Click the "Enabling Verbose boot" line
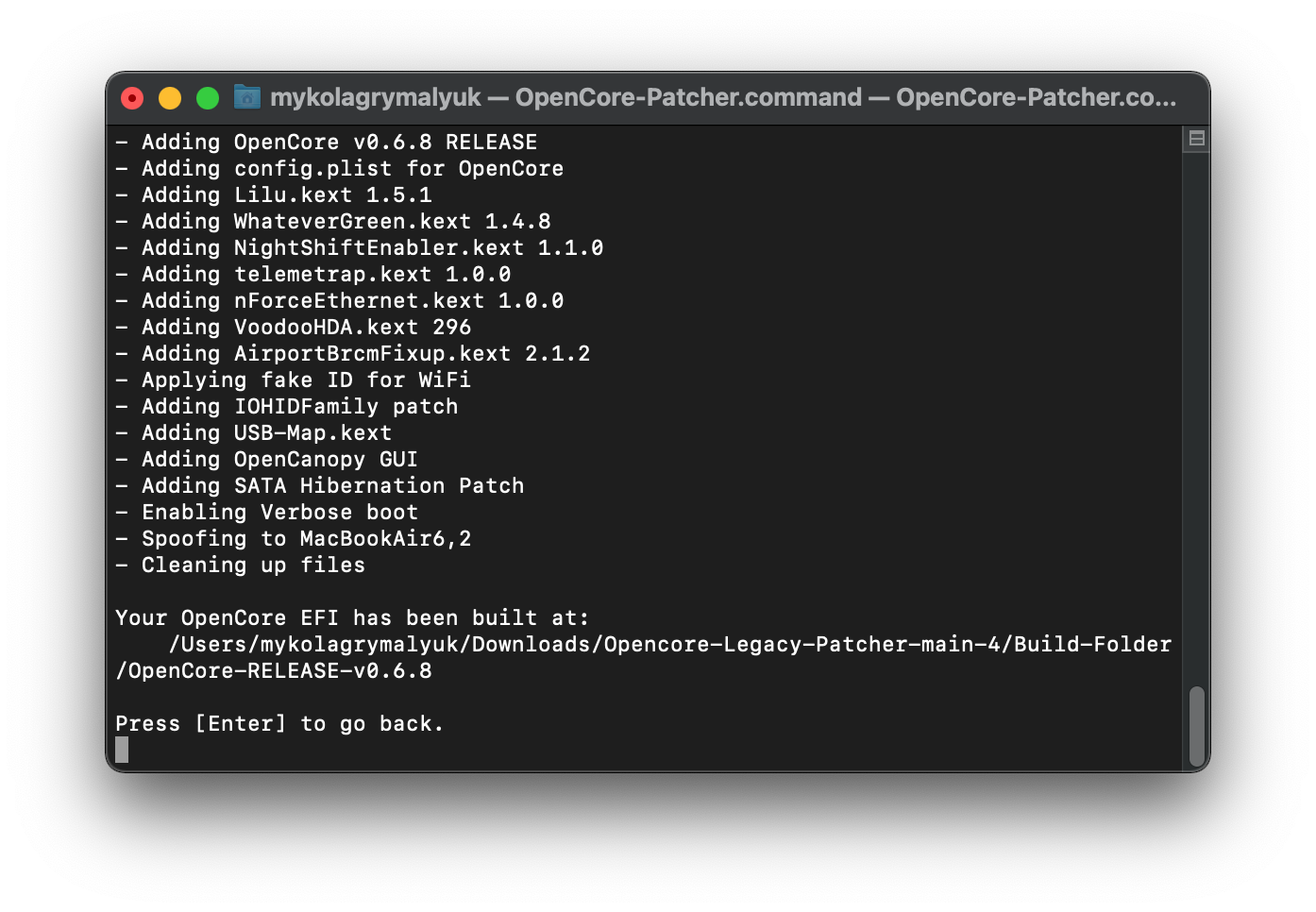The height and width of the screenshot is (912, 1316). 279,513
